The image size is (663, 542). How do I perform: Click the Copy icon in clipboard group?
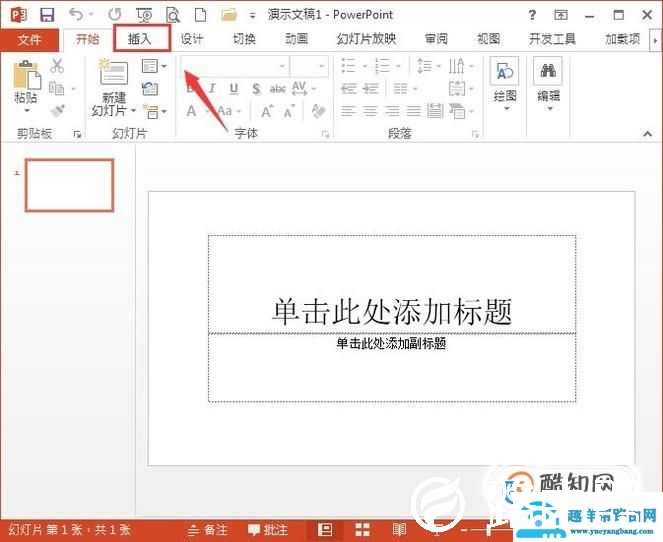[x=57, y=88]
